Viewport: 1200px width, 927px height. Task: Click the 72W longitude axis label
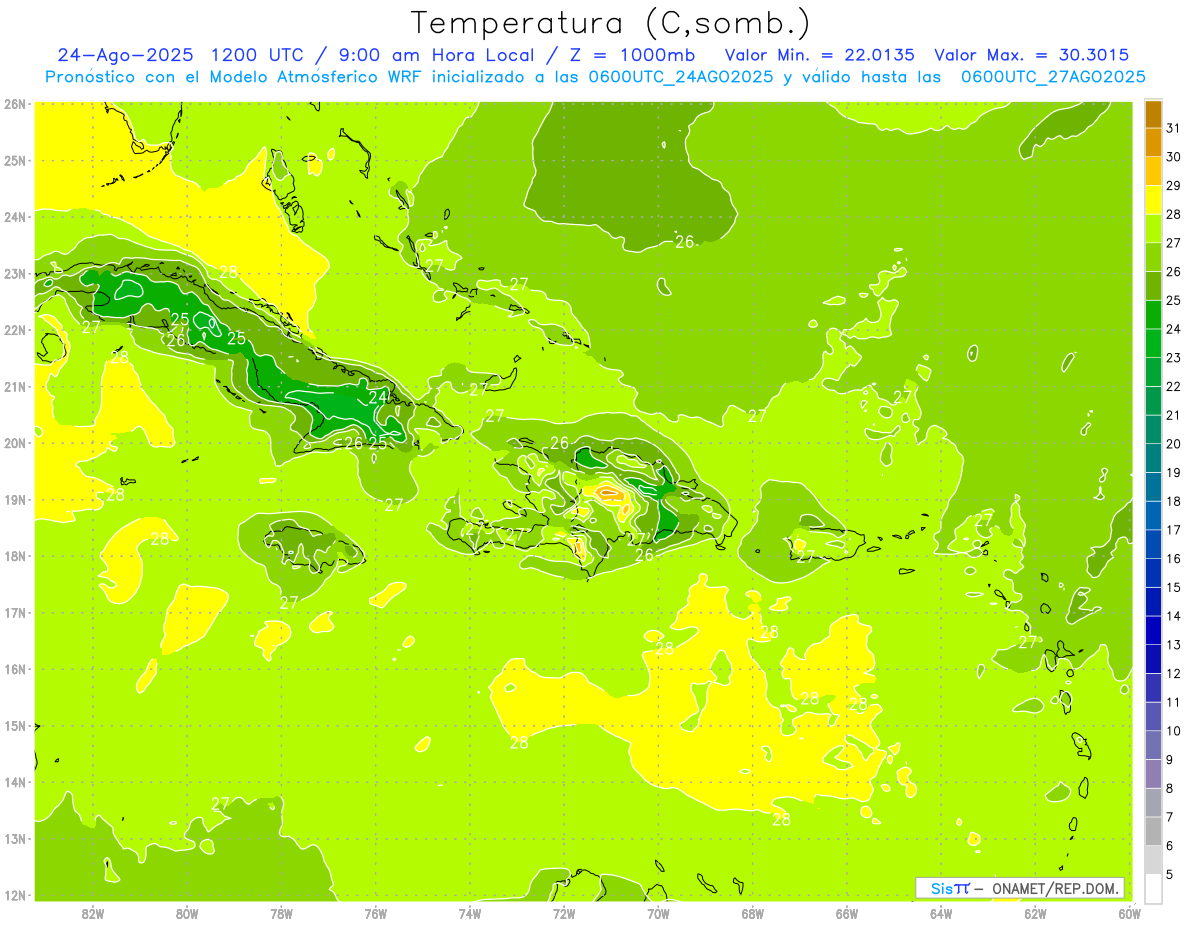coord(563,913)
